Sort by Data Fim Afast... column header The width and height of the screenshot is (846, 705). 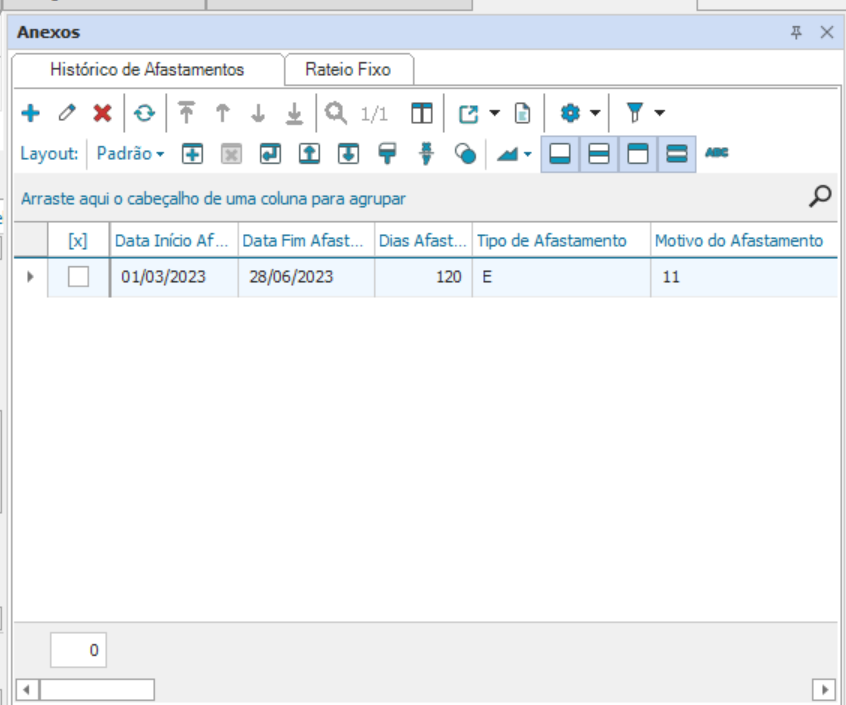click(306, 241)
